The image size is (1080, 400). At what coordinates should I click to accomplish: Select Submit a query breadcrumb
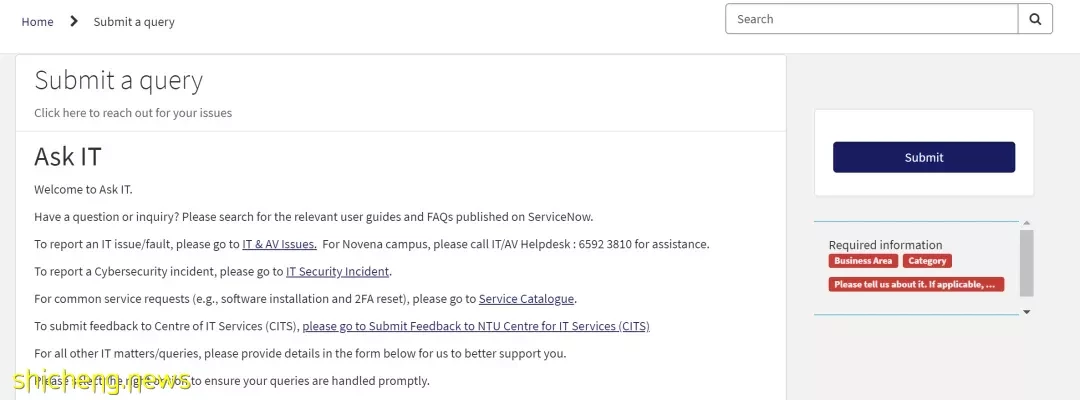[x=134, y=21]
